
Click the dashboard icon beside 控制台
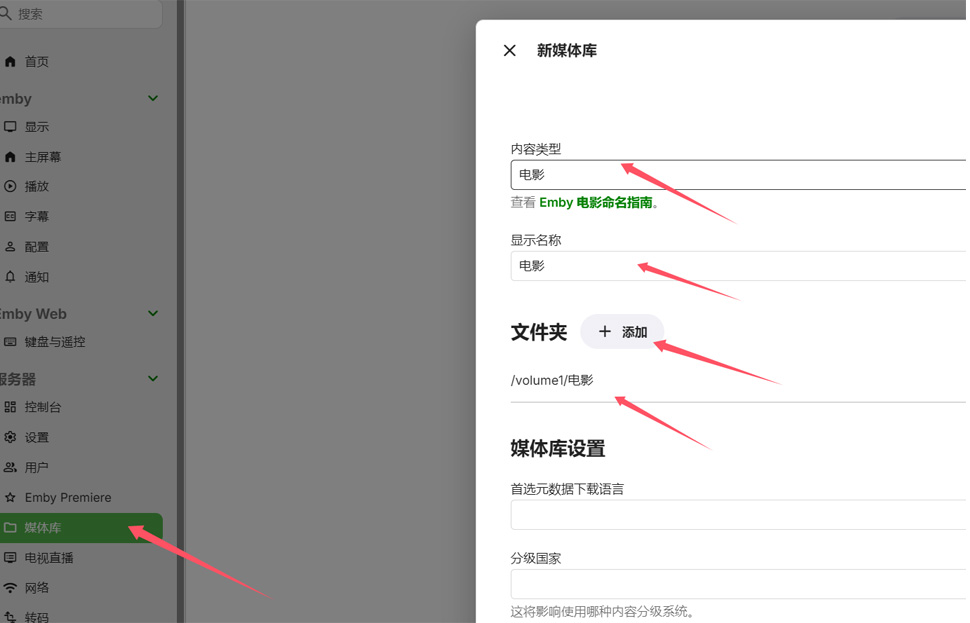point(10,407)
